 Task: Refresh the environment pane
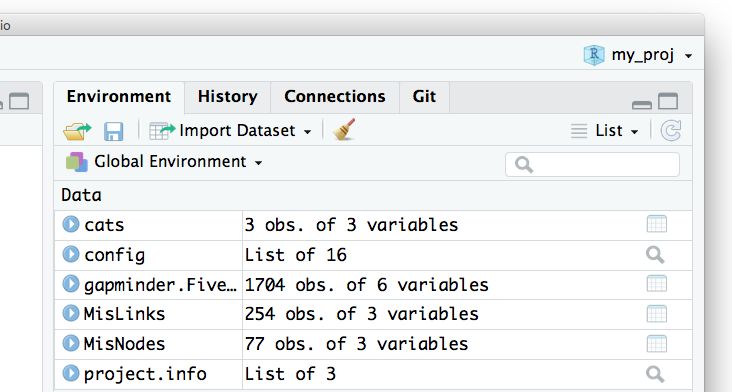pyautogui.click(x=671, y=130)
